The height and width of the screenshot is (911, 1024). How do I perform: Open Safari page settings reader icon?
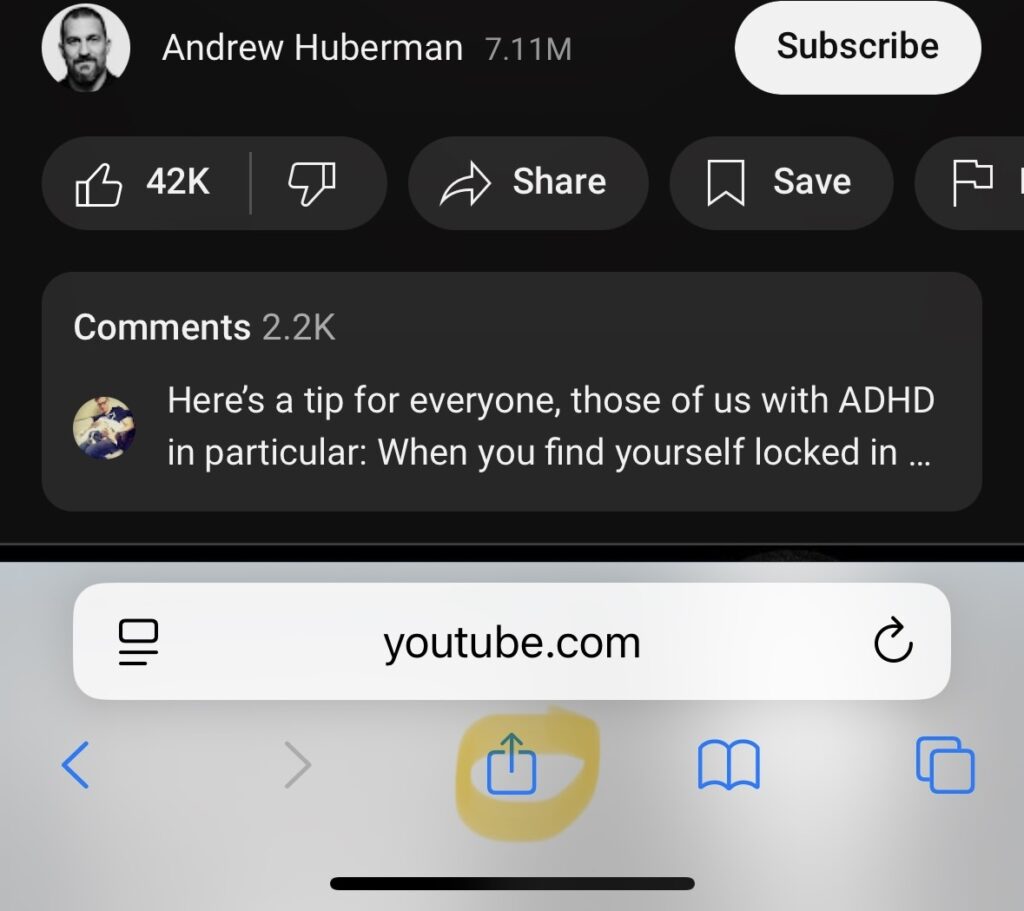[x=138, y=641]
